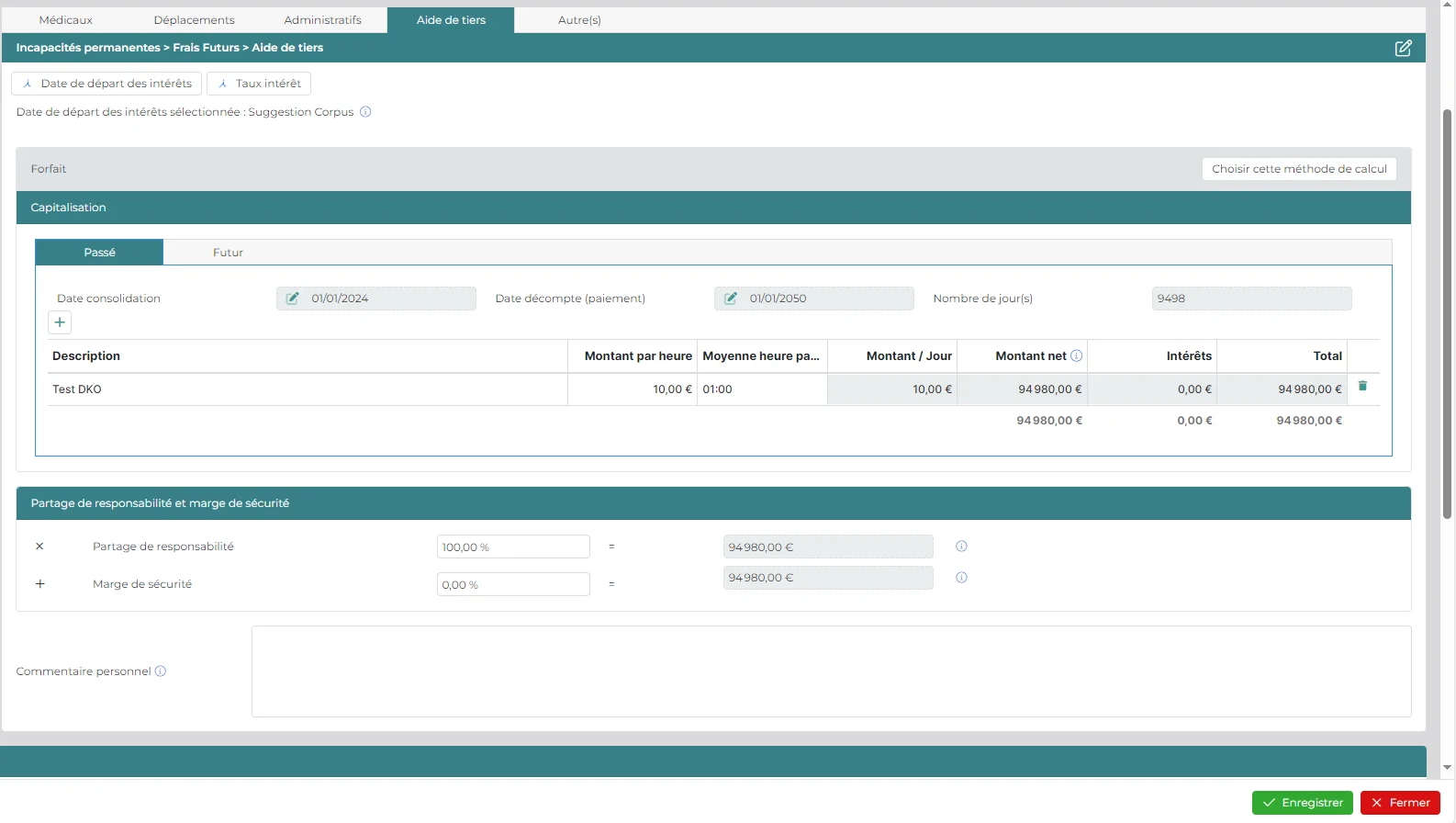The width and height of the screenshot is (1456, 823).
Task: Click info icon beside Commentaire personnel
Action: 161,671
